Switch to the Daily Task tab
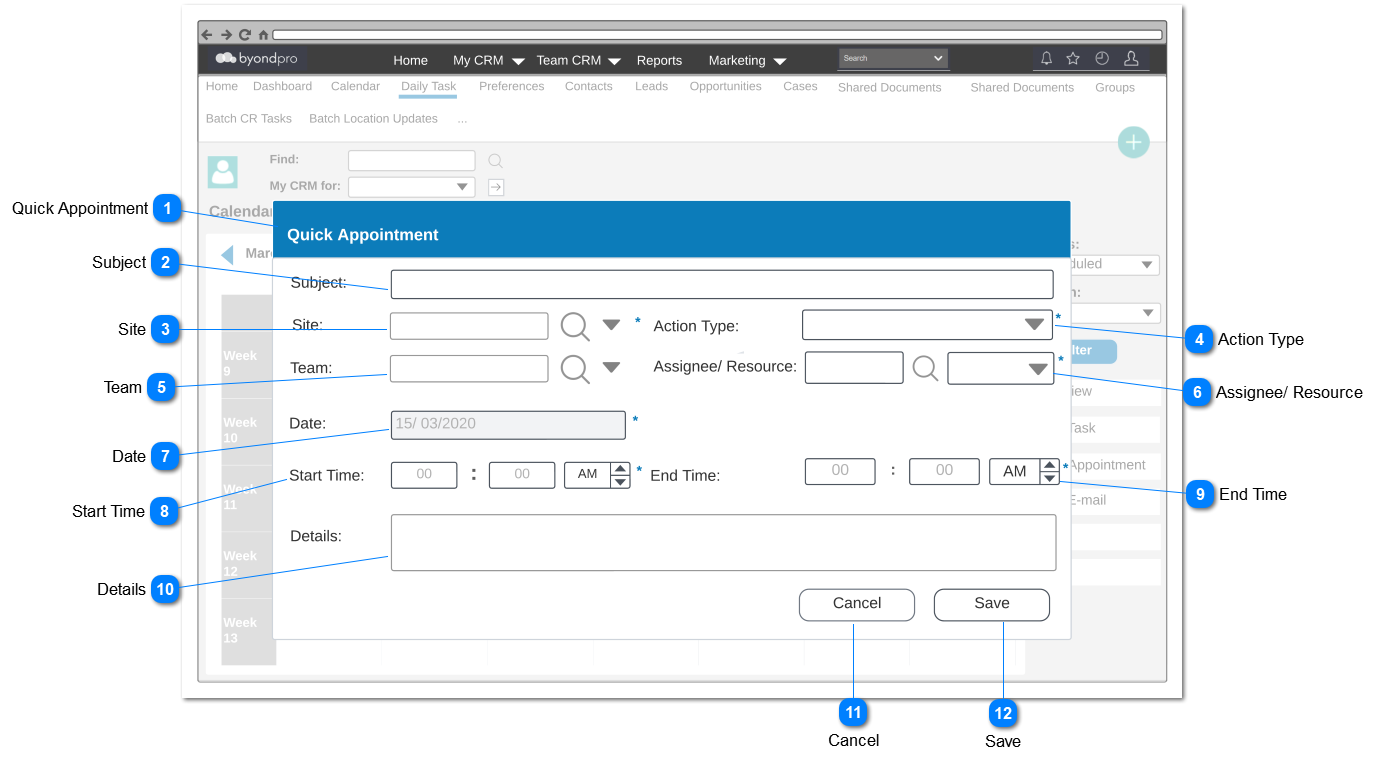Screen dimensions: 1379x767 click(428, 87)
